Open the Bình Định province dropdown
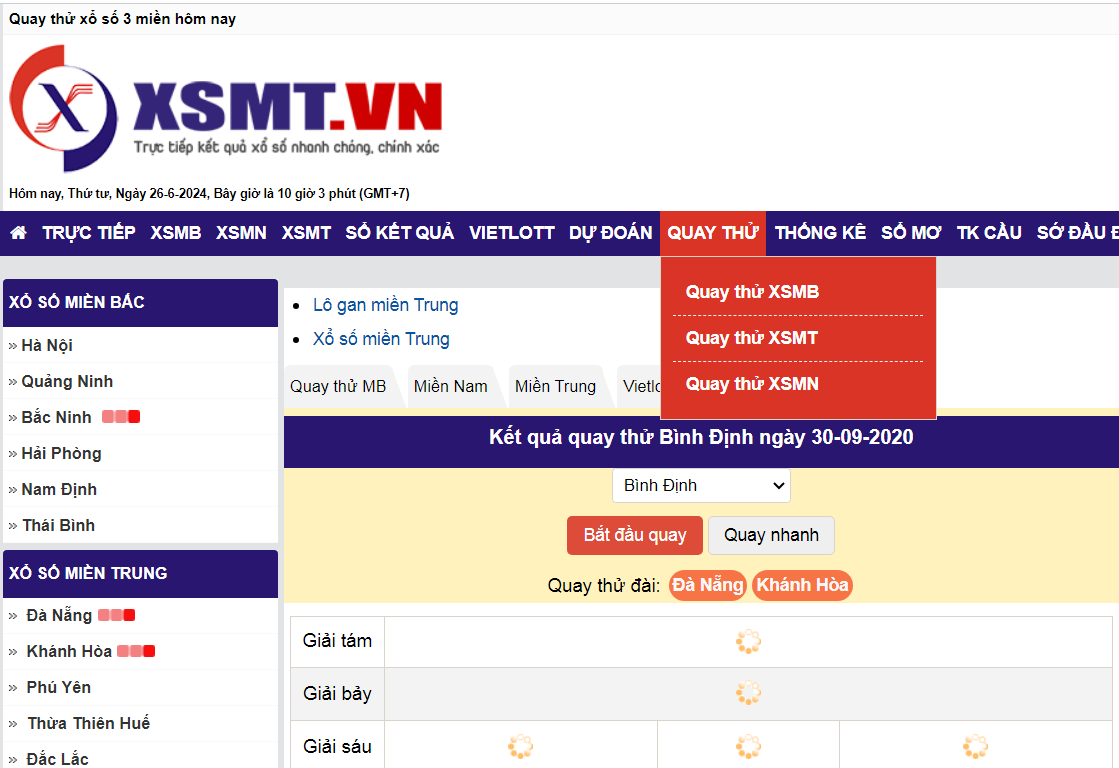This screenshot has height=768, width=1119. click(700, 485)
